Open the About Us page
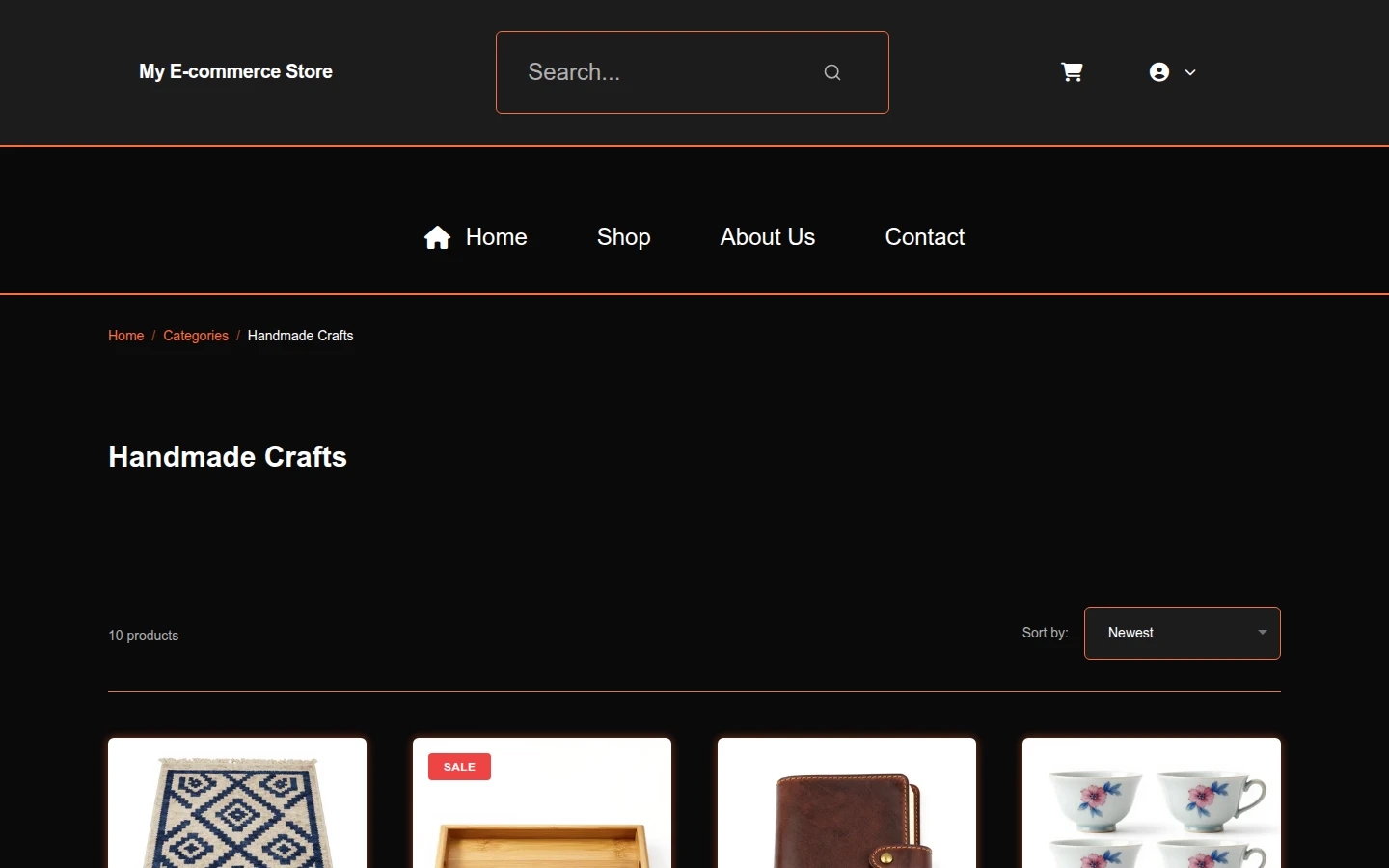This screenshot has width=1389, height=868. click(768, 237)
